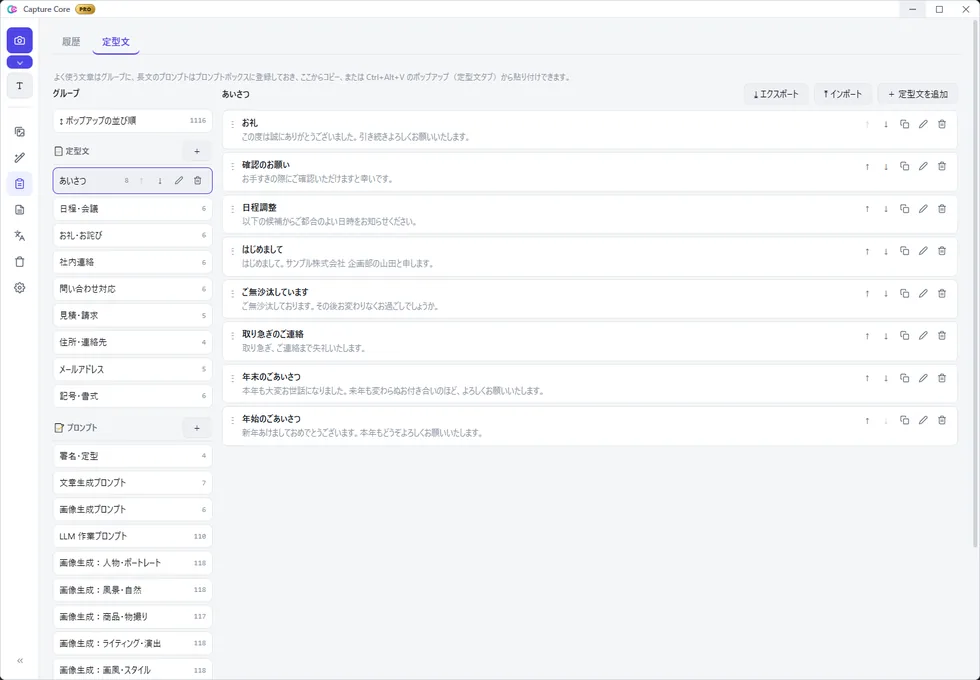Click the エクスポート button

click(776, 94)
